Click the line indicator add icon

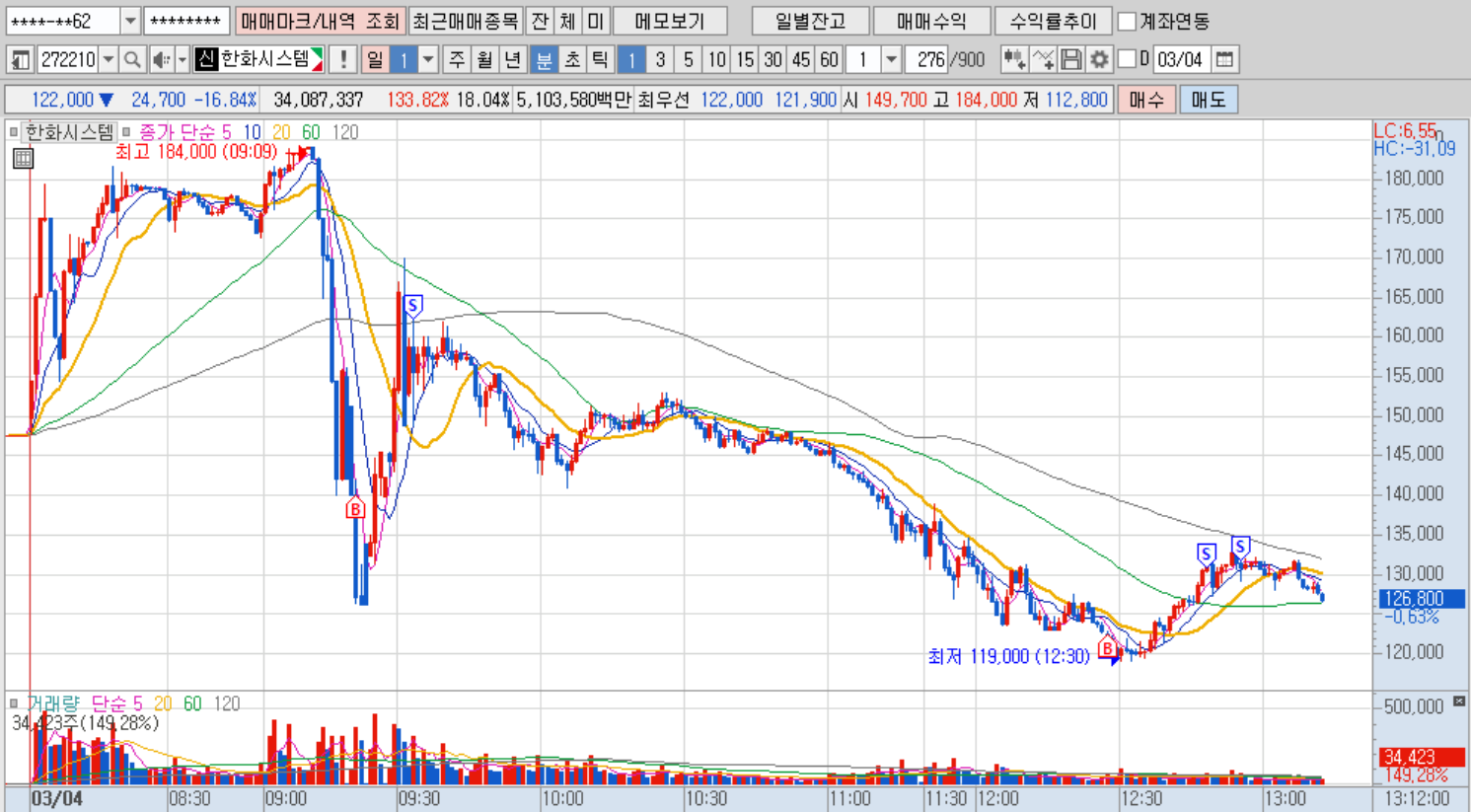(x=1043, y=60)
